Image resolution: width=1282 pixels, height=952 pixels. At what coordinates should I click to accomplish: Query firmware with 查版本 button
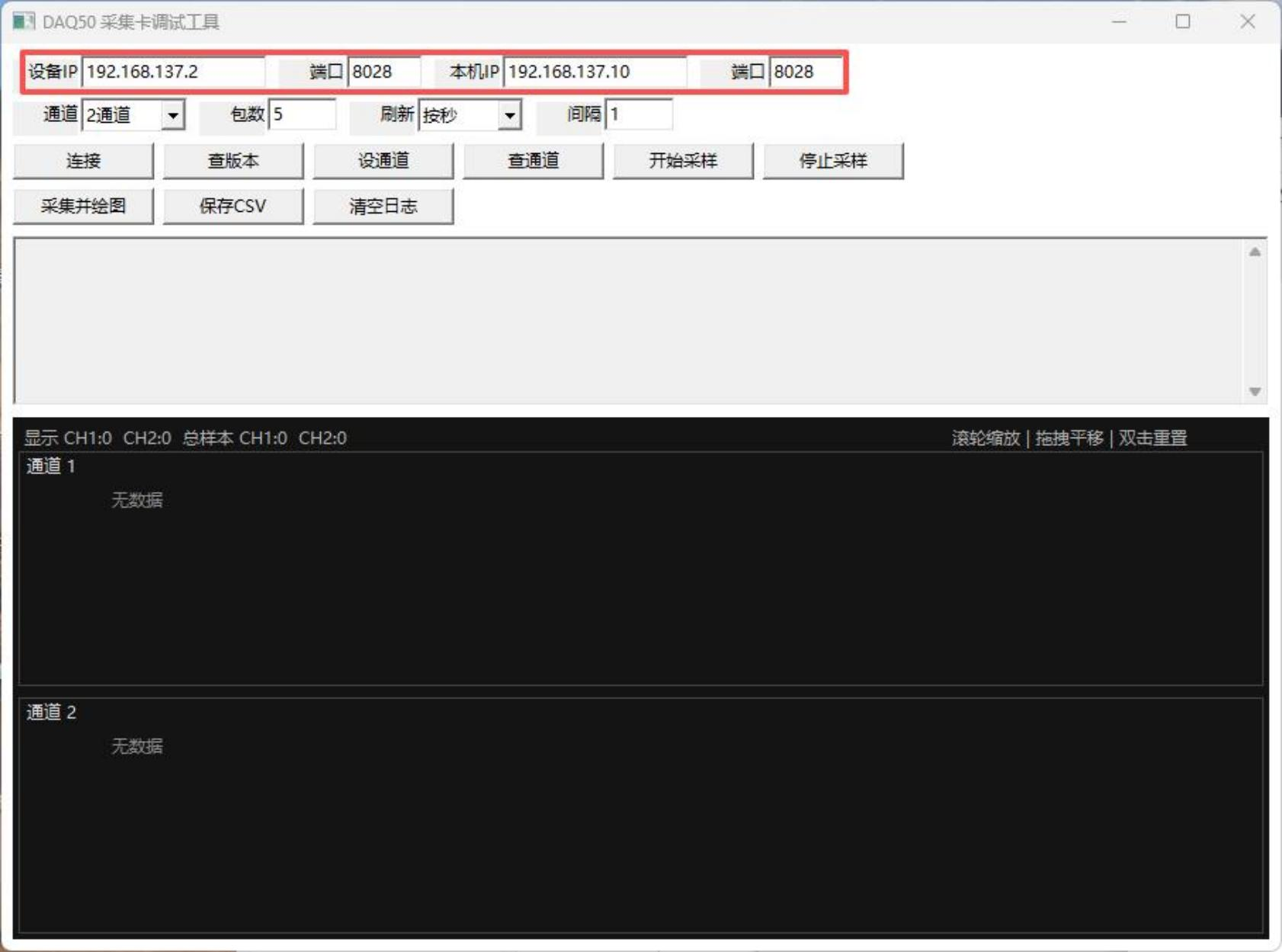233,161
